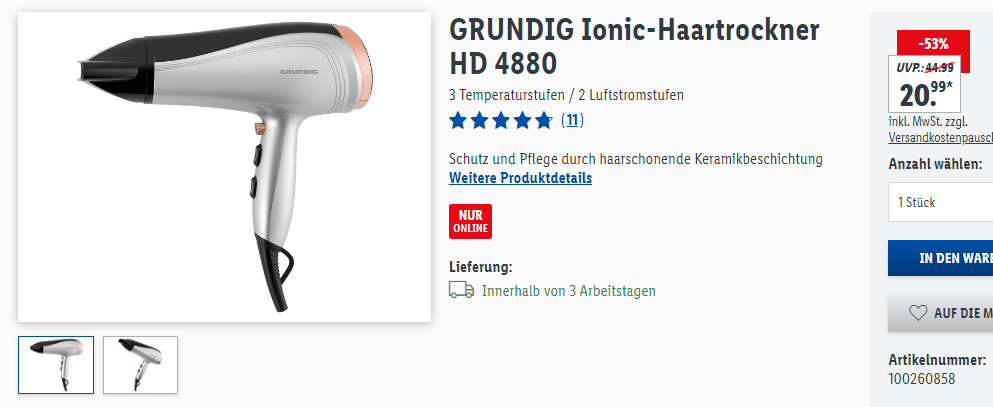Click the article number 100260858
This screenshot has height=407, width=993.
point(921,379)
